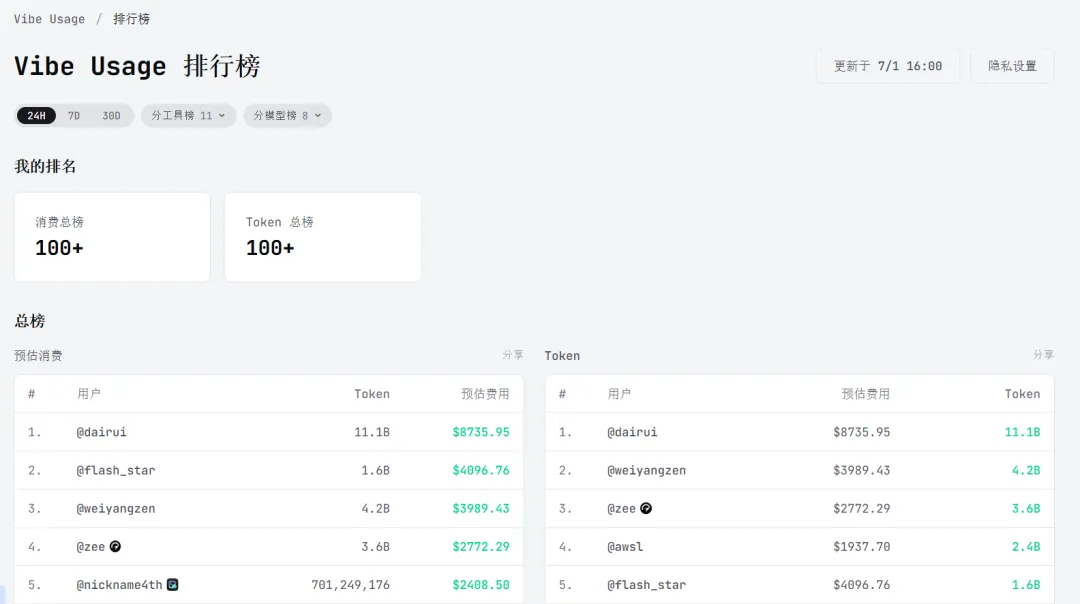Image resolution: width=1080 pixels, height=604 pixels.
Task: Open the 分工具榜 11 dropdown
Action: tap(188, 116)
